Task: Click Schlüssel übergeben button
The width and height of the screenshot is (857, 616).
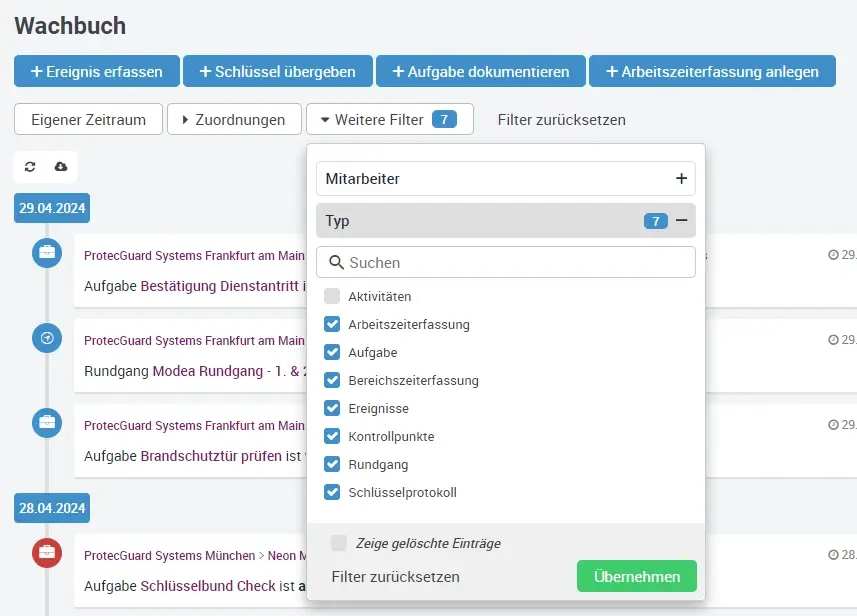Action: 277,72
